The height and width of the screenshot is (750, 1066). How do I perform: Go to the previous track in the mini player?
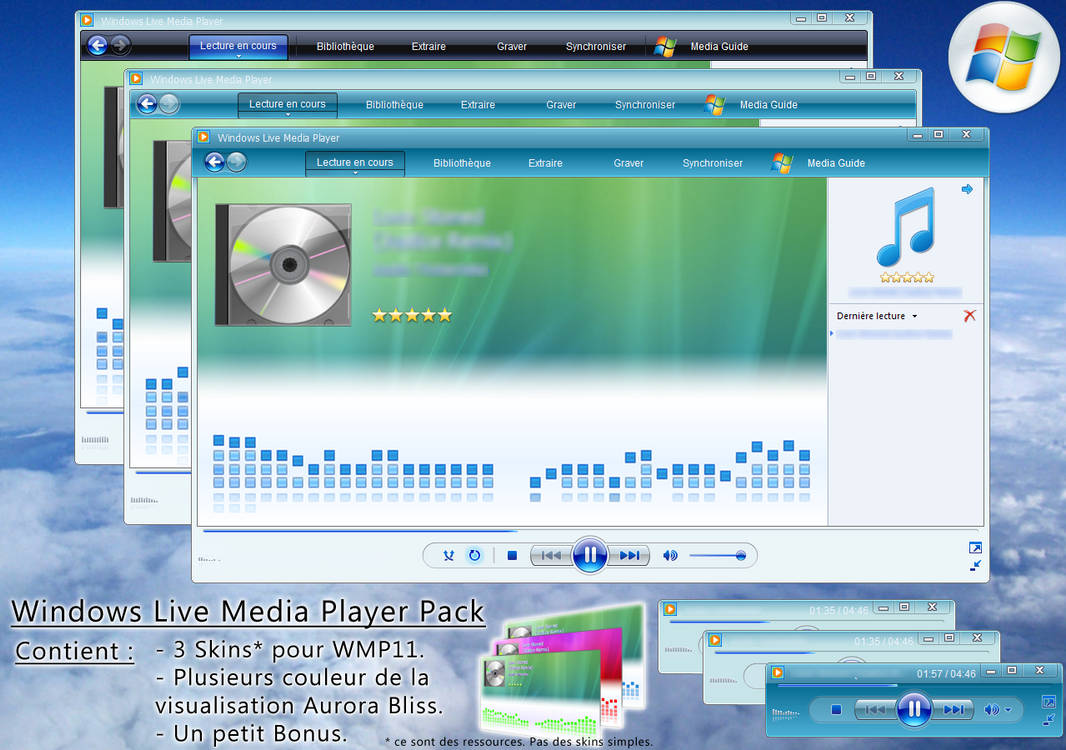876,710
